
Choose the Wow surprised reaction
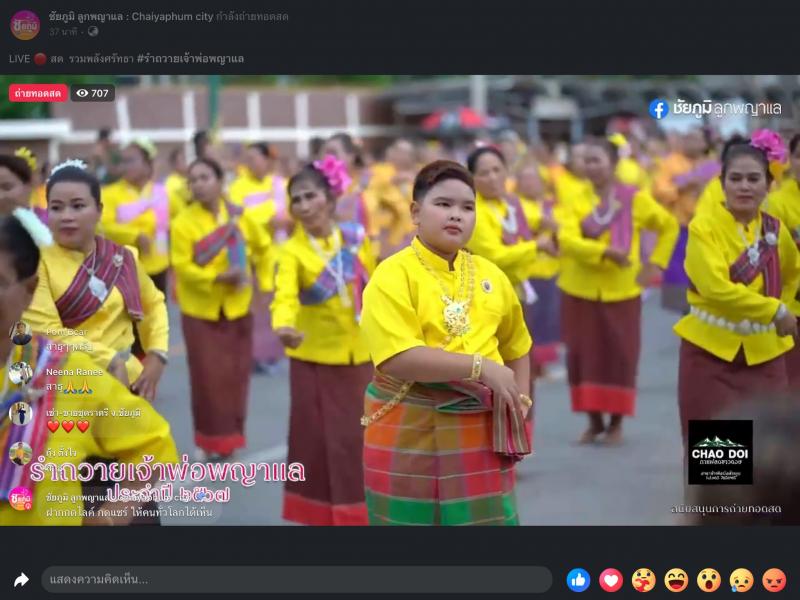tap(709, 580)
